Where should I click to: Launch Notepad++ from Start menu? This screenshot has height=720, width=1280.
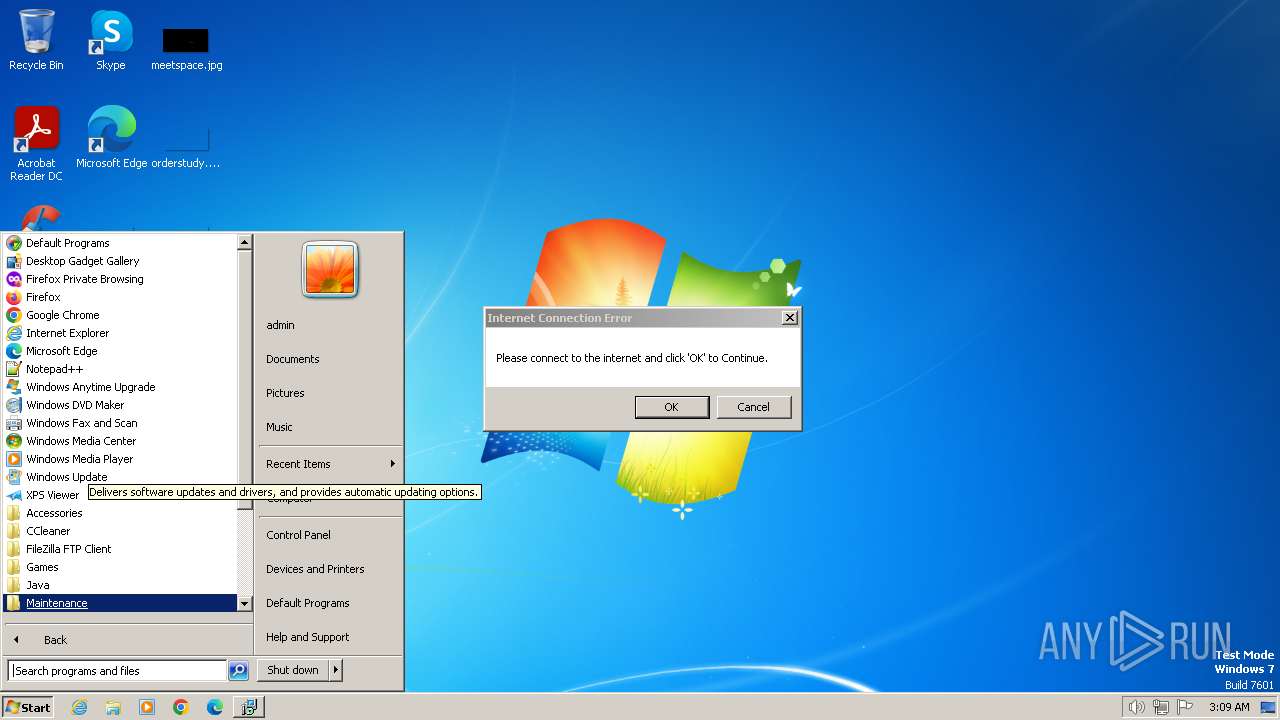click(x=120, y=369)
